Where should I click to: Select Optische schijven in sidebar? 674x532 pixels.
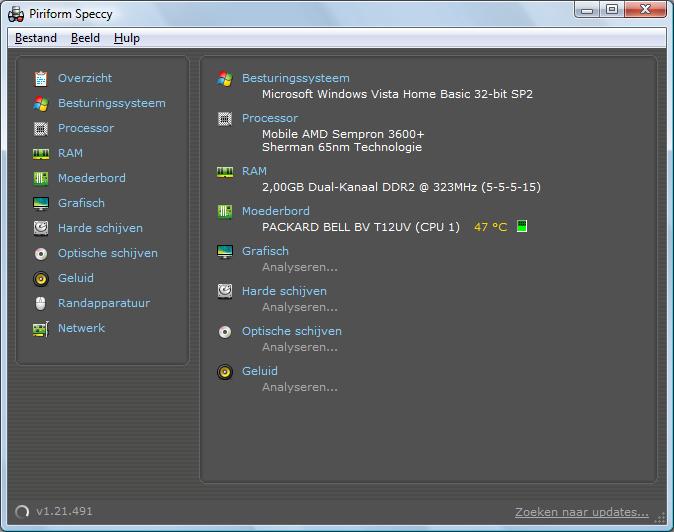108,253
